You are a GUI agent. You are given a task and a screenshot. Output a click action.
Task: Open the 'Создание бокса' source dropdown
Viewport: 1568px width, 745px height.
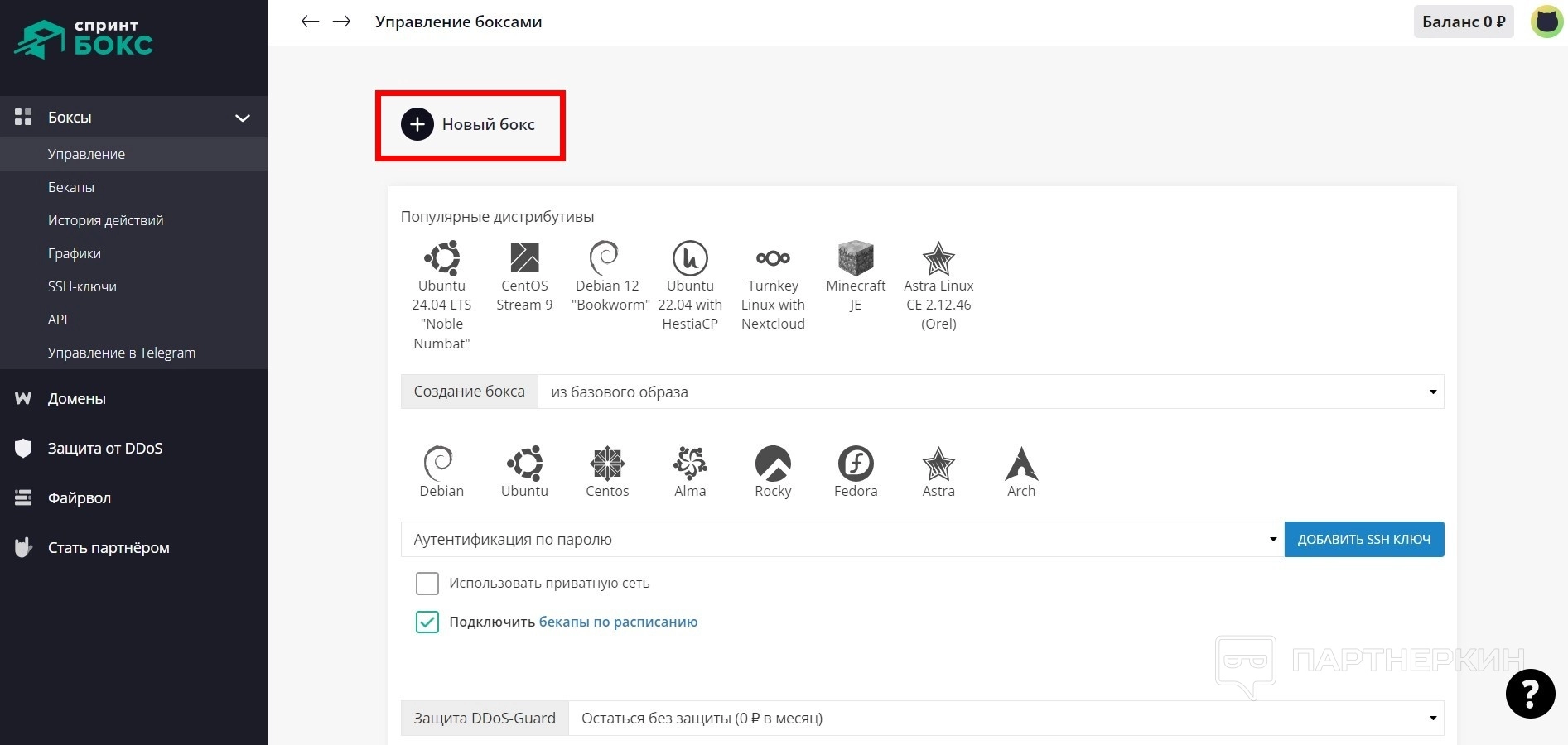pyautogui.click(x=990, y=392)
